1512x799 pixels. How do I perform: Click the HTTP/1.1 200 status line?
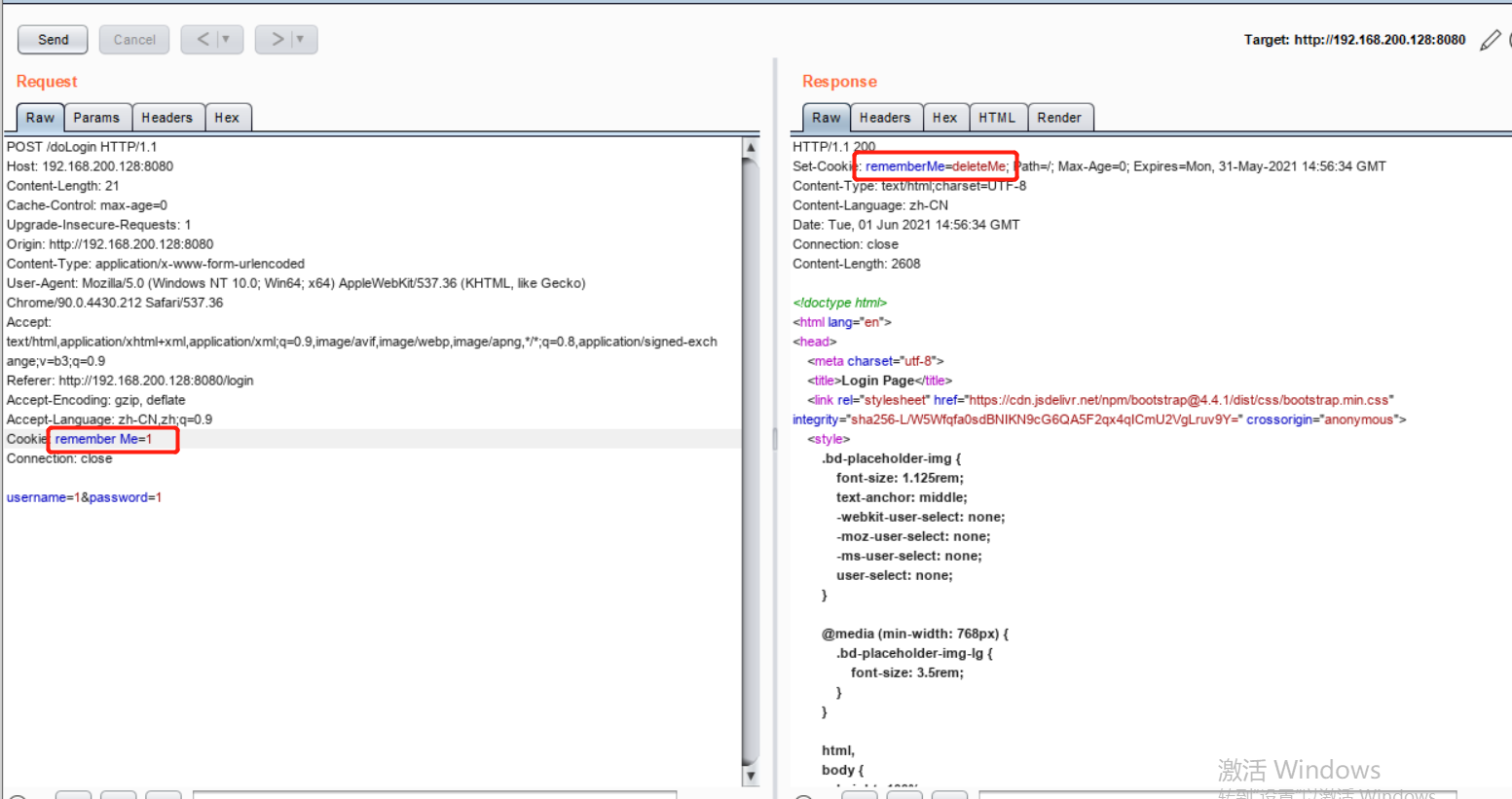[833, 147]
